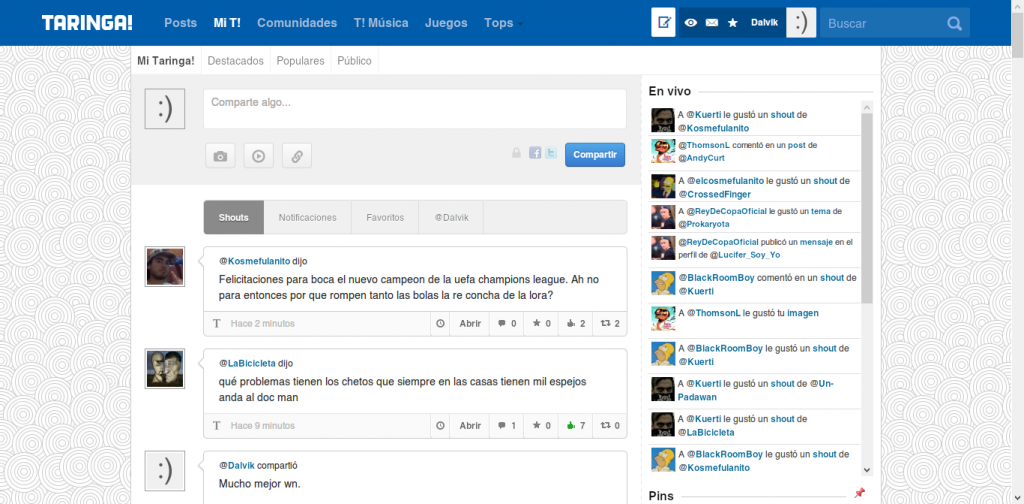This screenshot has height=504, width=1024.
Task: Open comments on Kosmefulanito's shout
Action: (507, 323)
